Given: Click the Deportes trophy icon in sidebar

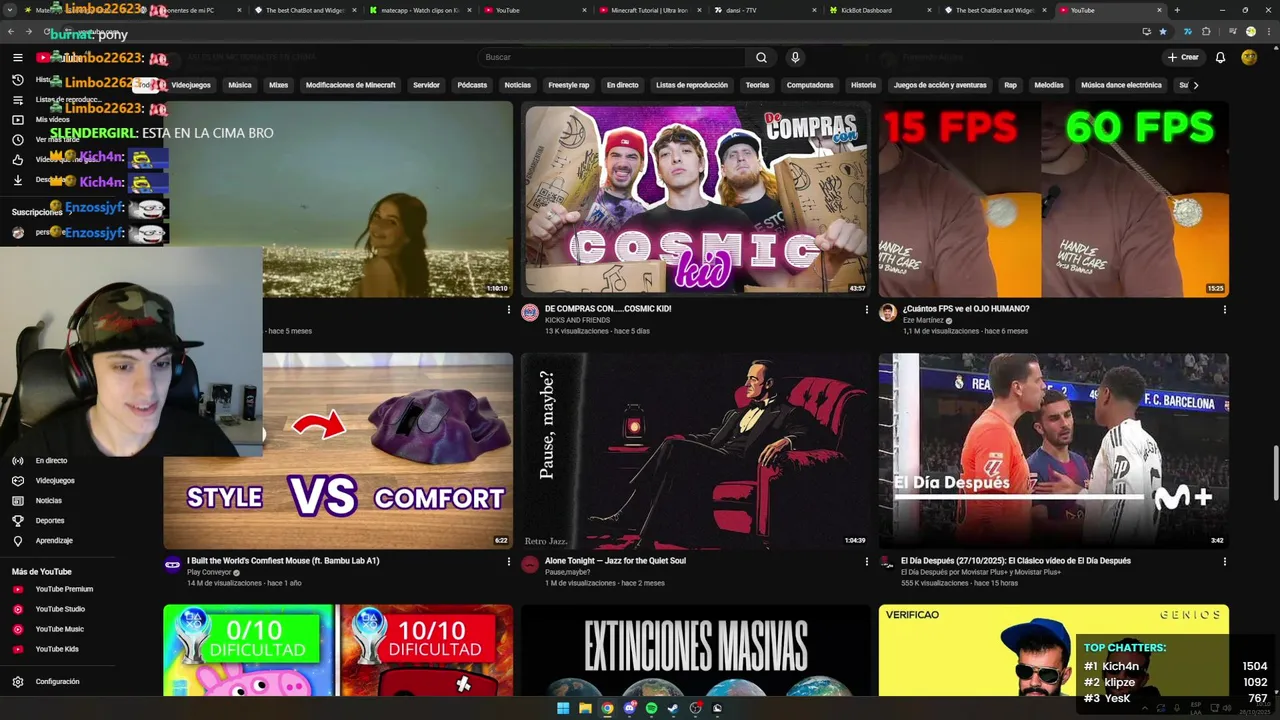Looking at the screenshot, I should point(17,521).
